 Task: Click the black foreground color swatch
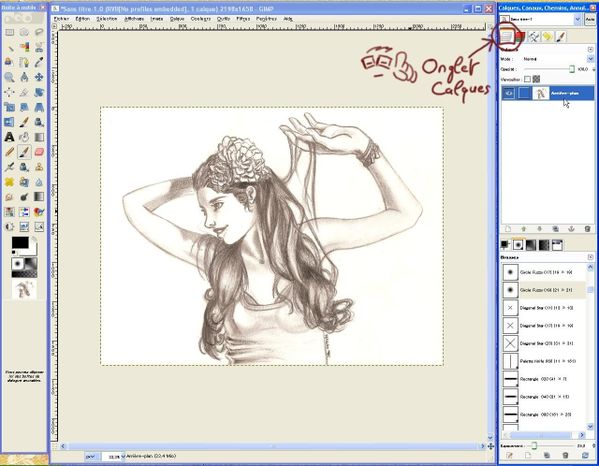tap(20, 243)
